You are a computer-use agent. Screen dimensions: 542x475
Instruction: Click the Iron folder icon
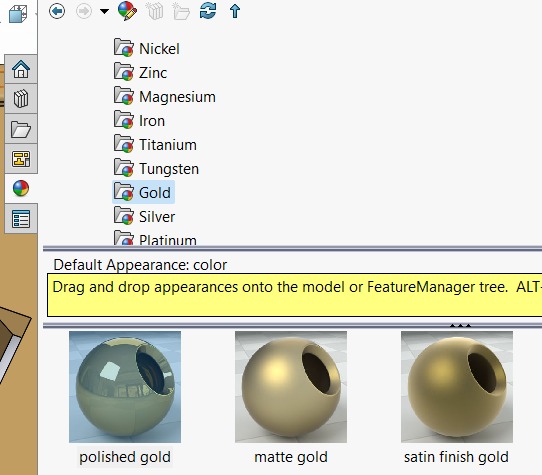click(124, 120)
